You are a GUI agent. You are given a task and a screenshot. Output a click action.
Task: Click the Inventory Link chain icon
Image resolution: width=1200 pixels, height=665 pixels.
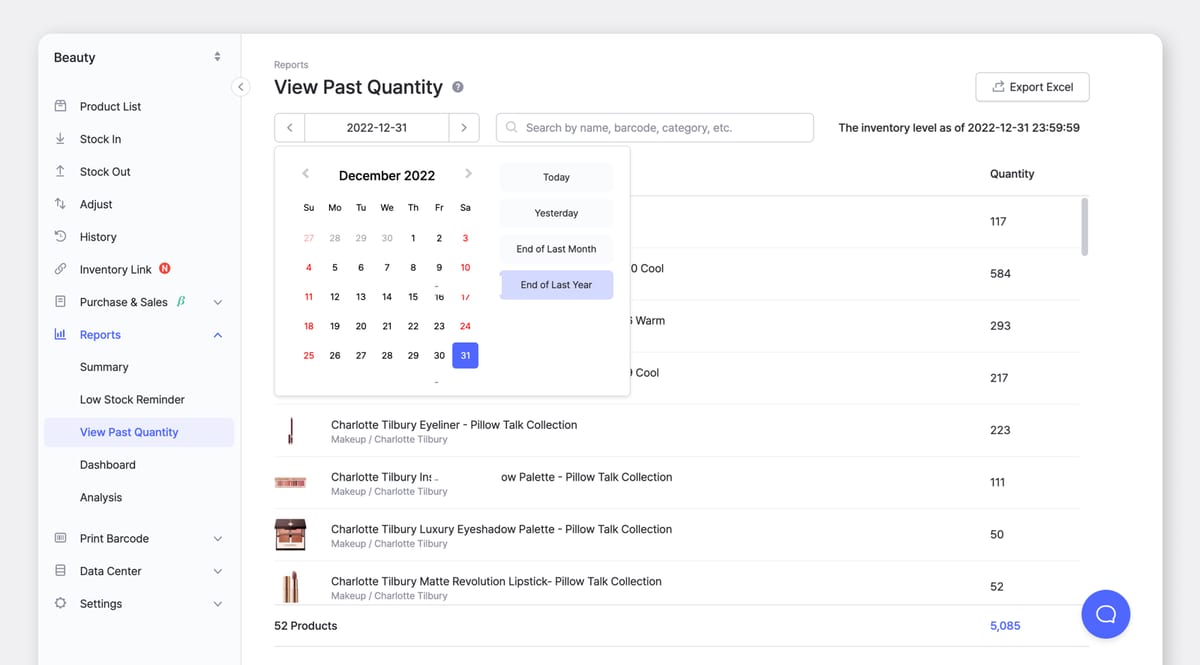[x=60, y=269]
